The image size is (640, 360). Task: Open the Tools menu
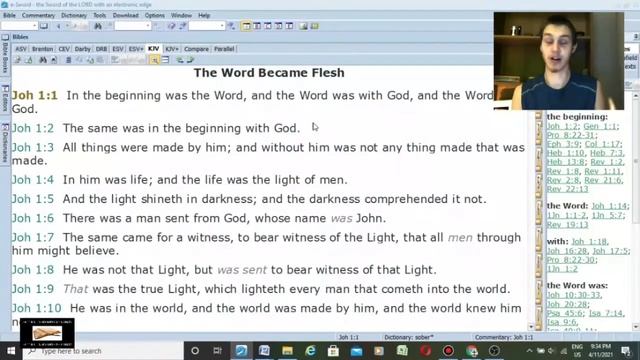[100, 16]
